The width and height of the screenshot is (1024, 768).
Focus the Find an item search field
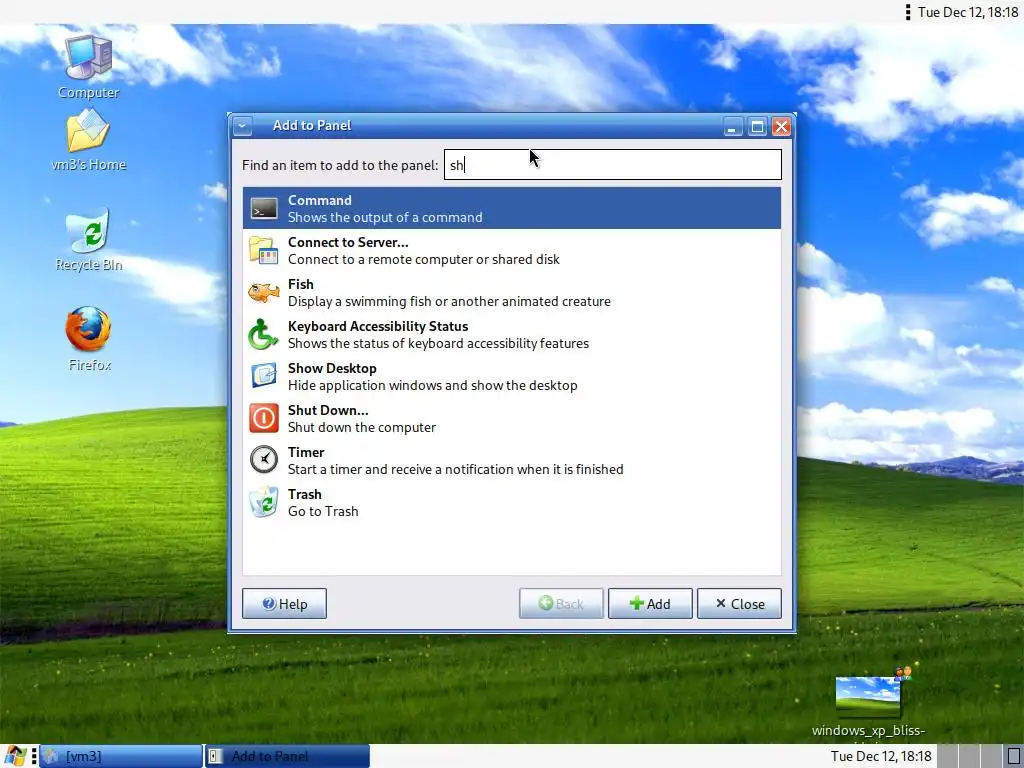613,165
